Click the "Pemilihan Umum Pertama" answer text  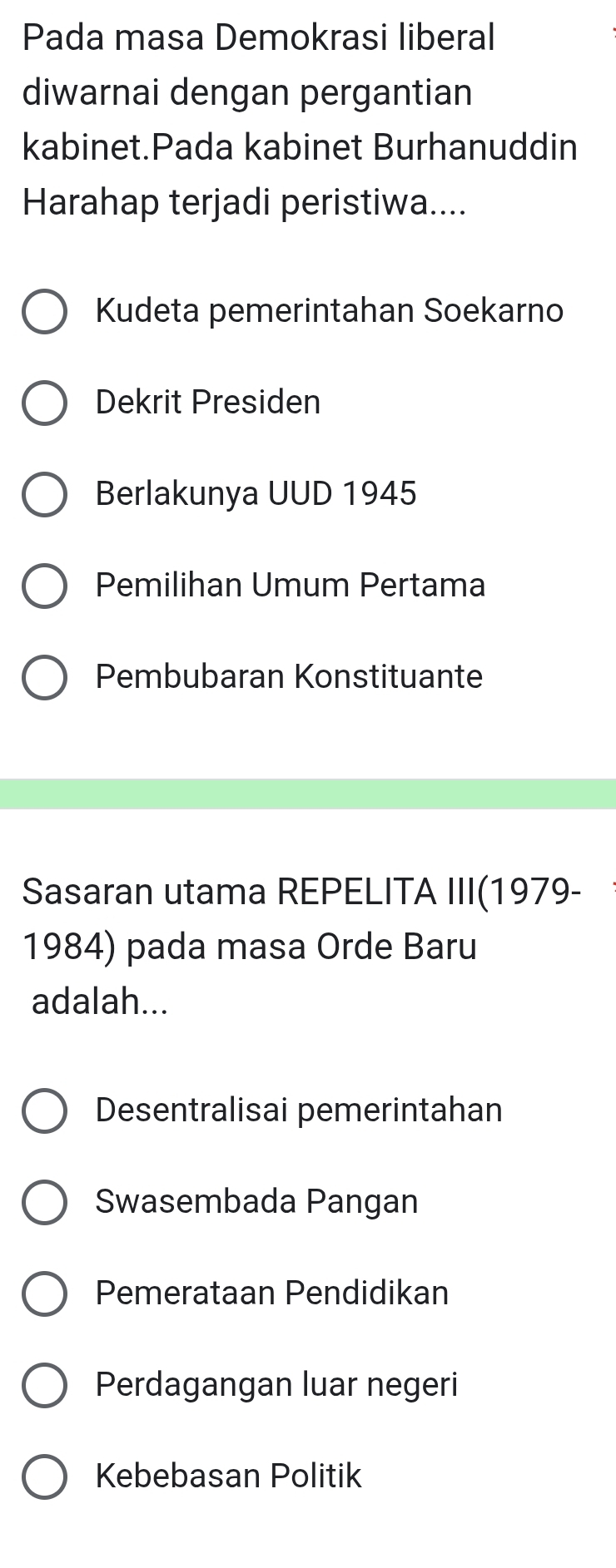(291, 586)
